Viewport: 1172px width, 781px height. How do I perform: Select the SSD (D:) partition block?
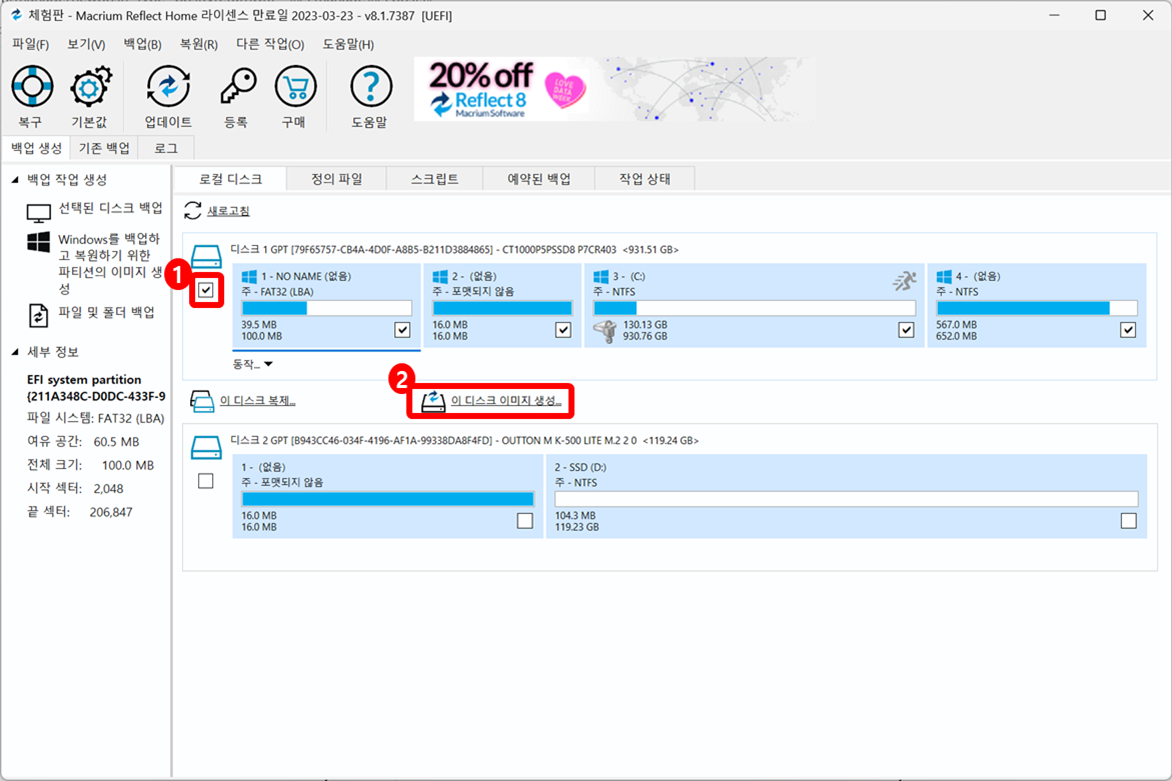point(846,496)
